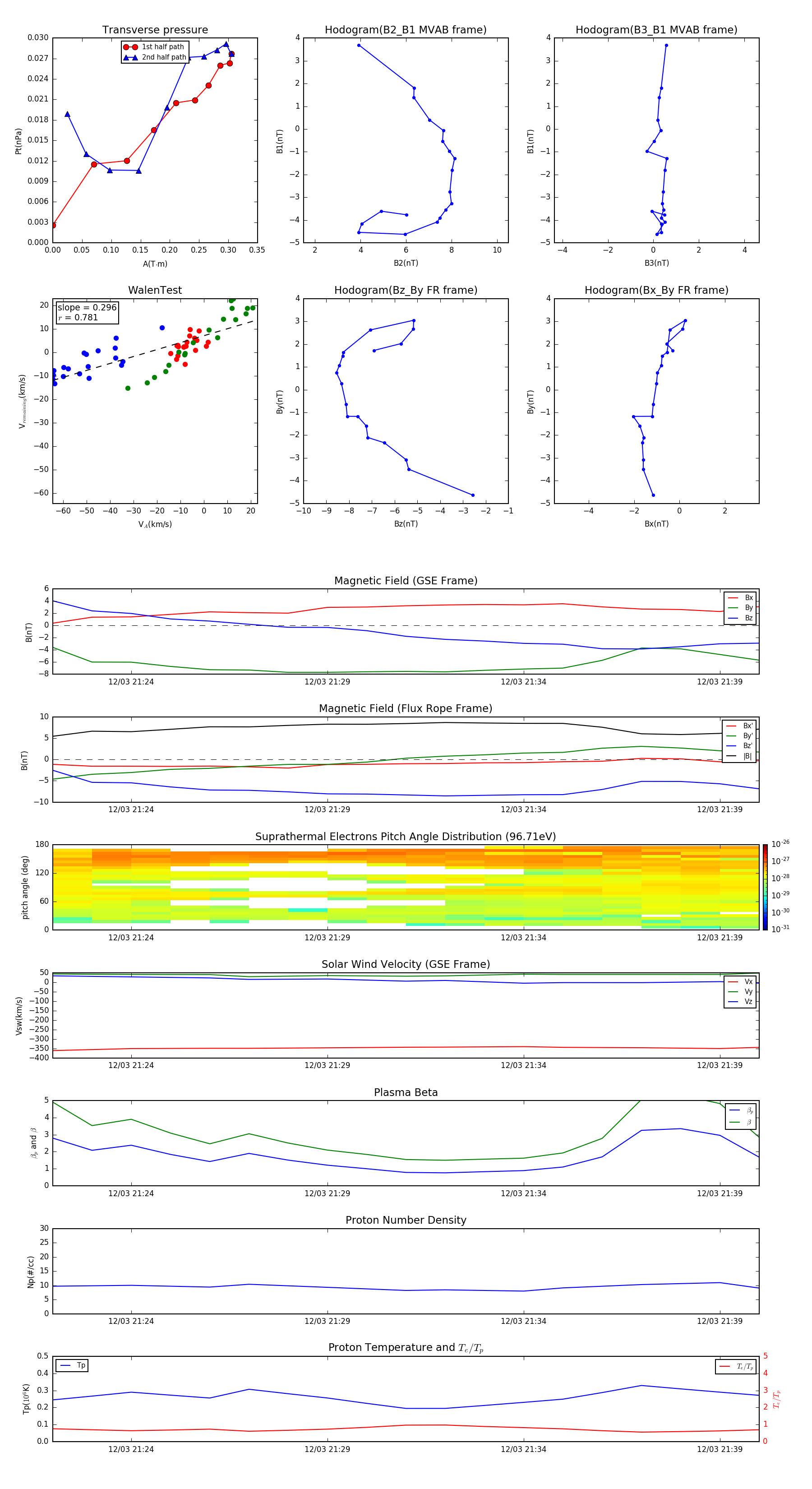Click the Bx' legend entry in Flux Rope panel
The width and height of the screenshot is (812, 1489).
[x=739, y=726]
